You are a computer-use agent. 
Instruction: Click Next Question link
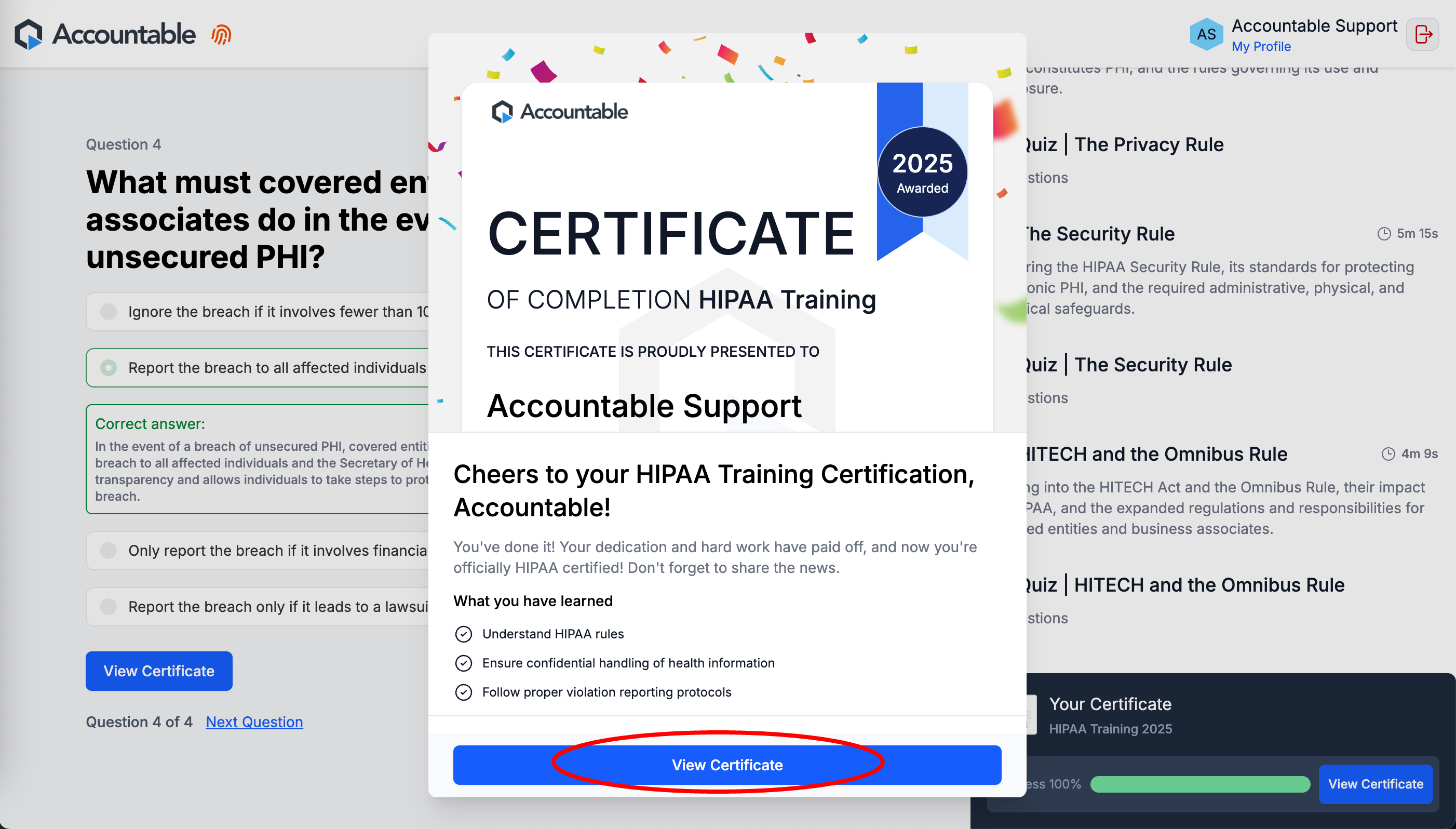pyautogui.click(x=254, y=722)
